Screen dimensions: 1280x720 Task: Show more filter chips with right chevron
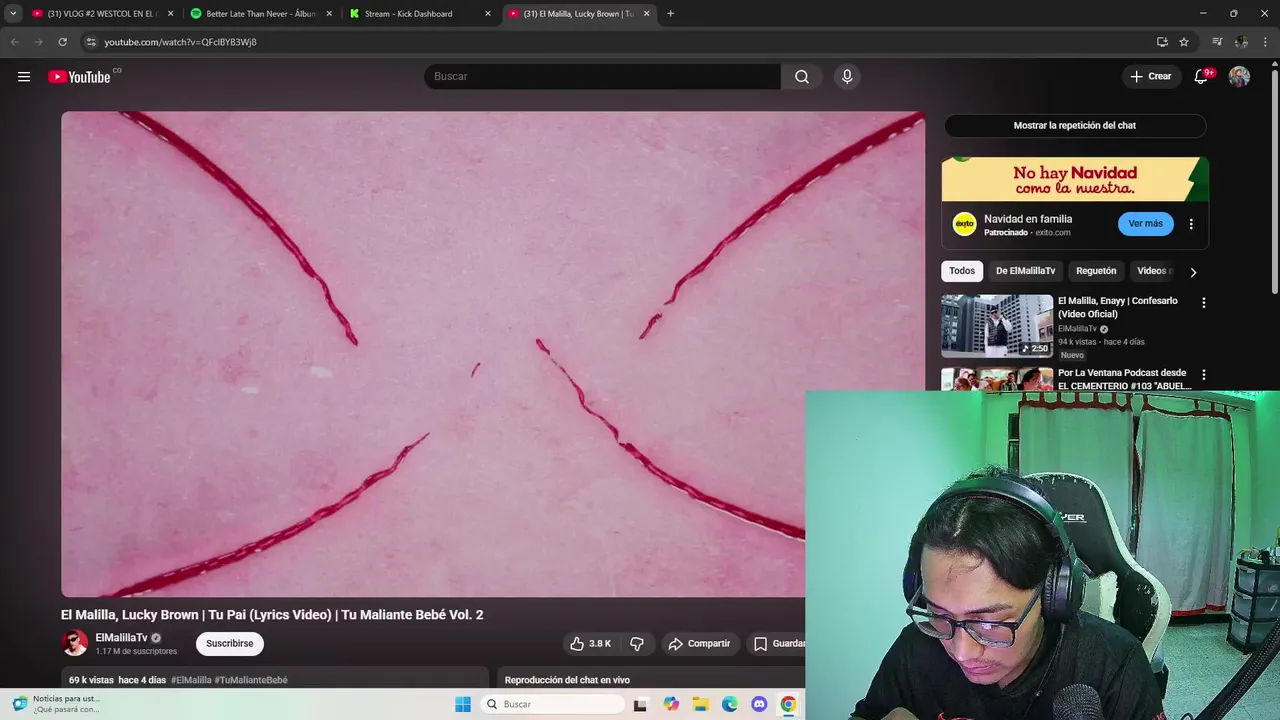pyautogui.click(x=1193, y=272)
